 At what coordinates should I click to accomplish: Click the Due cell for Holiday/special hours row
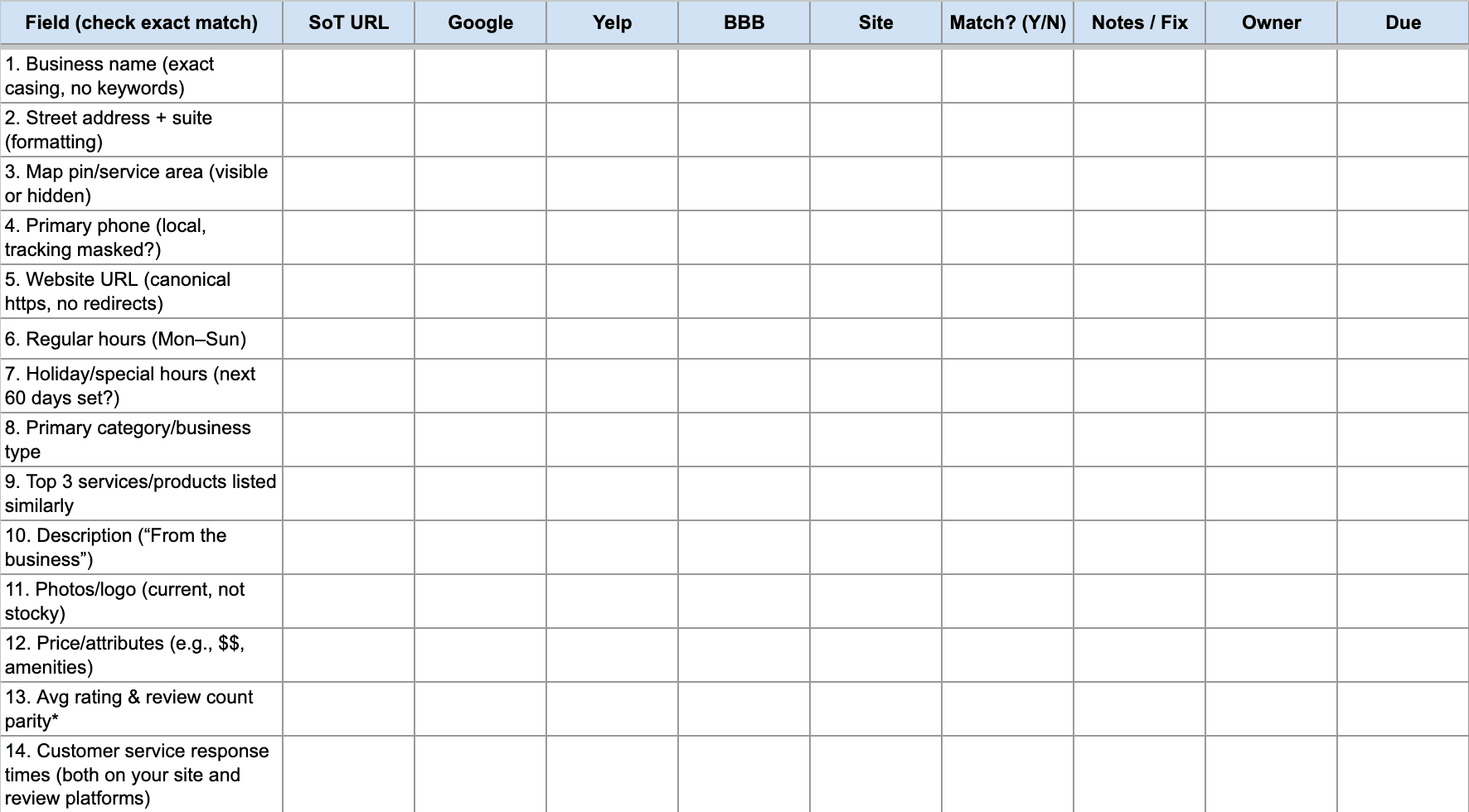tap(1403, 386)
